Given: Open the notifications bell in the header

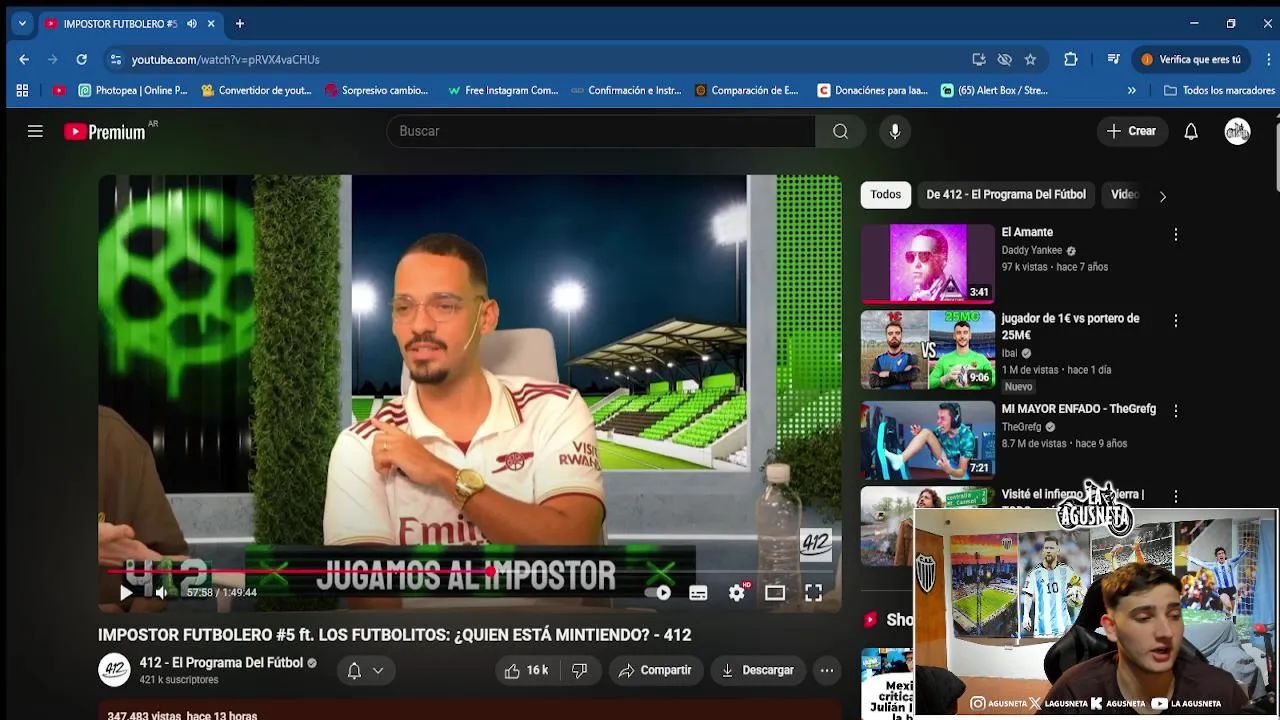Looking at the screenshot, I should (x=1191, y=131).
